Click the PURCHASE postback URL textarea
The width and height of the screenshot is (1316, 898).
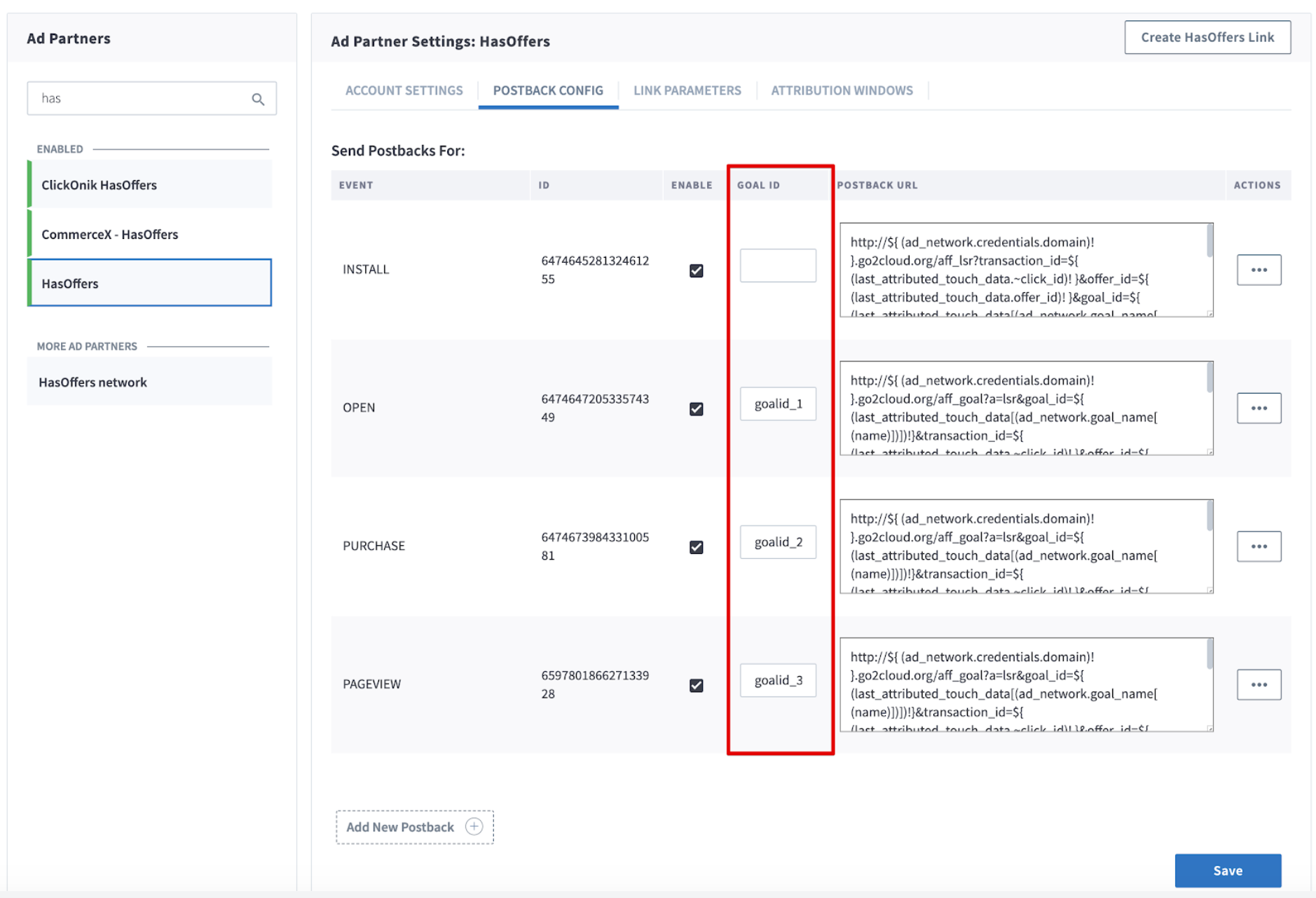pyautogui.click(x=1027, y=546)
